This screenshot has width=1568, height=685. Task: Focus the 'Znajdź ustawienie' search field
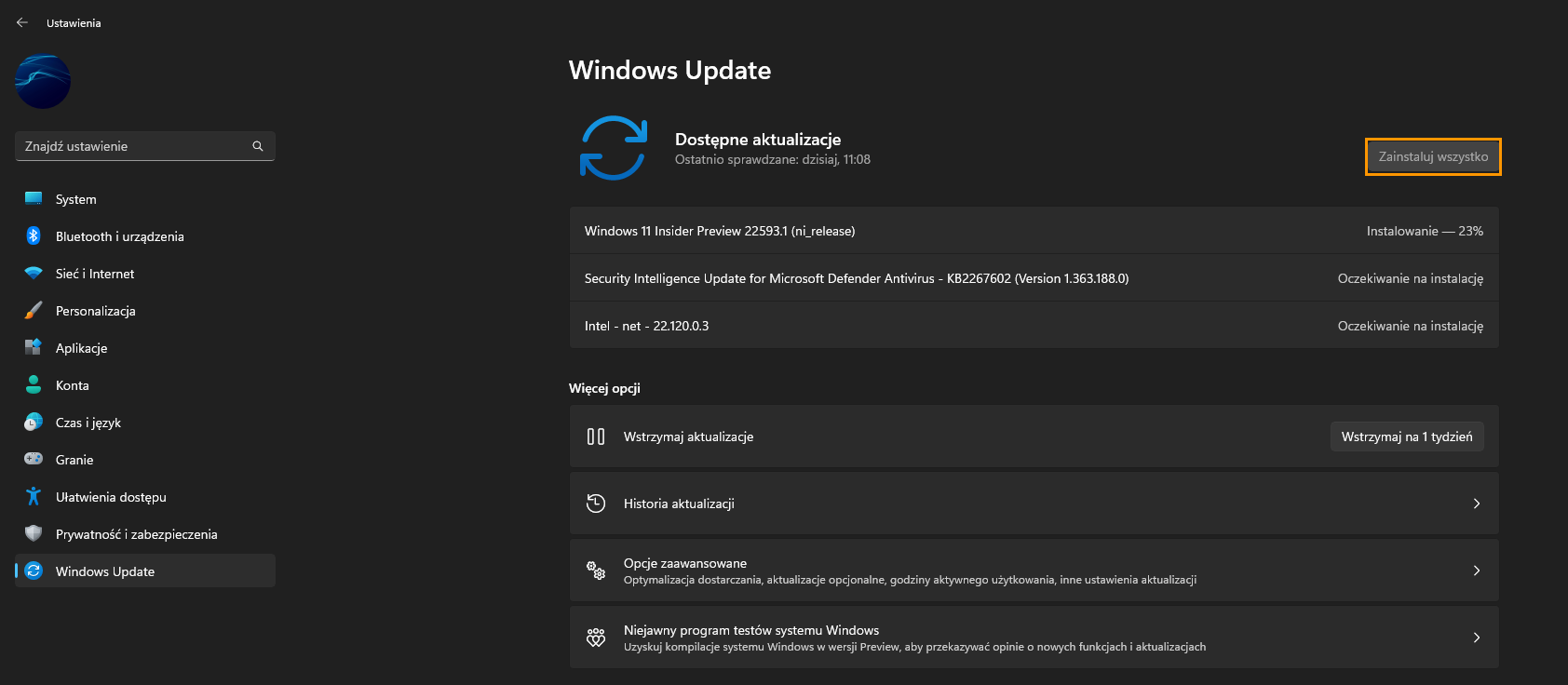145,146
